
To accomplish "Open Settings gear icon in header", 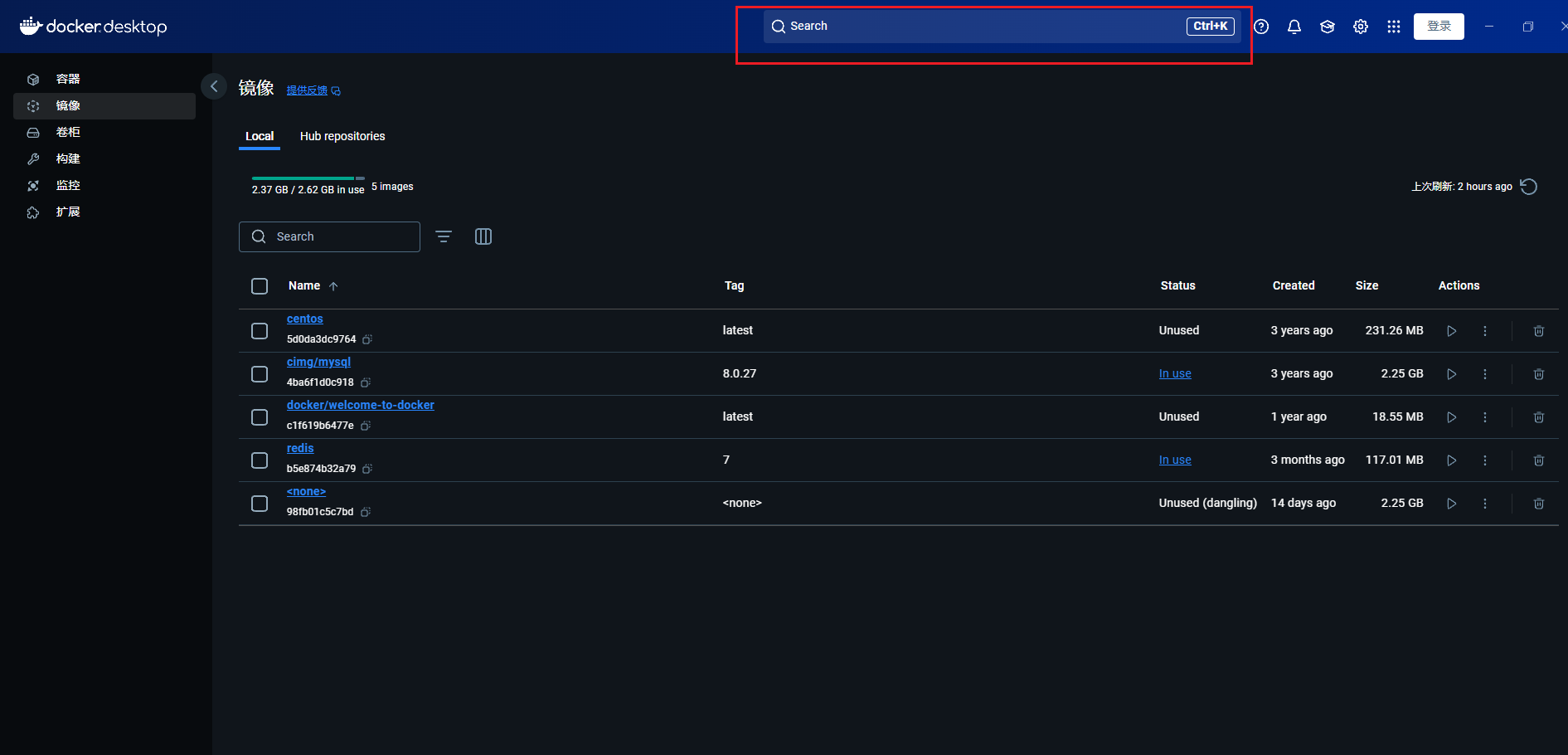I will point(1361,27).
